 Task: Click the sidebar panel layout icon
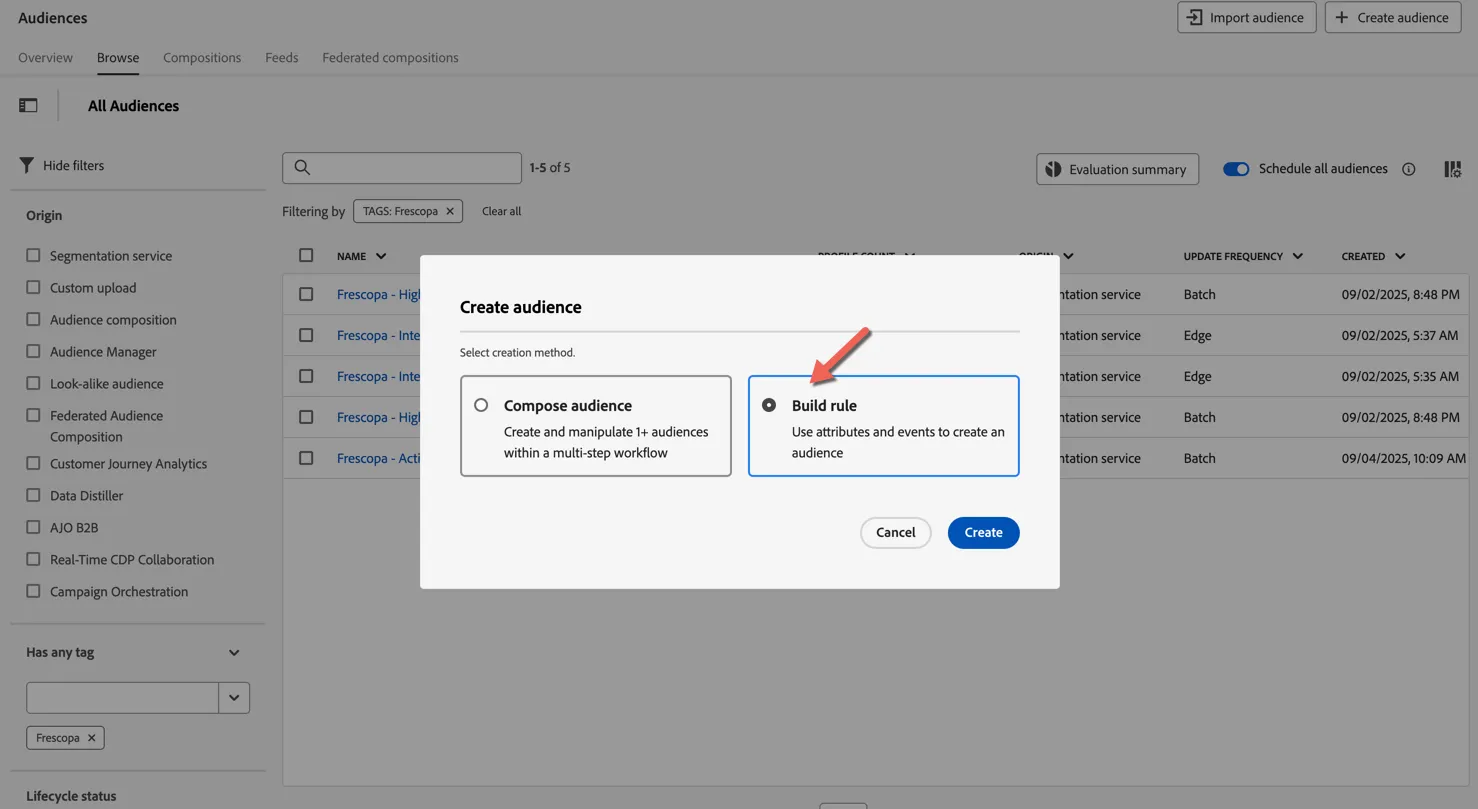pyautogui.click(x=28, y=105)
